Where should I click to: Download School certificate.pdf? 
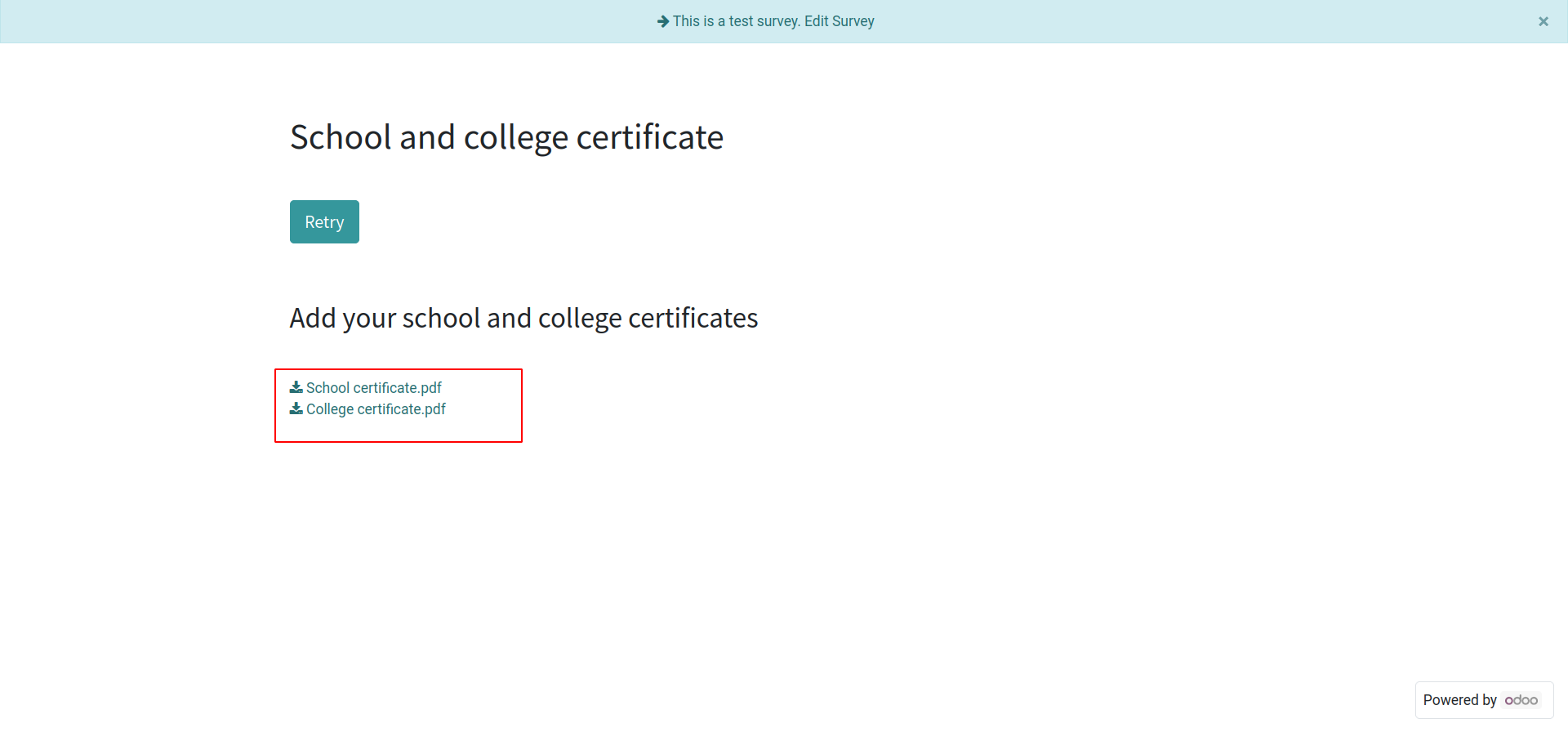pos(374,388)
